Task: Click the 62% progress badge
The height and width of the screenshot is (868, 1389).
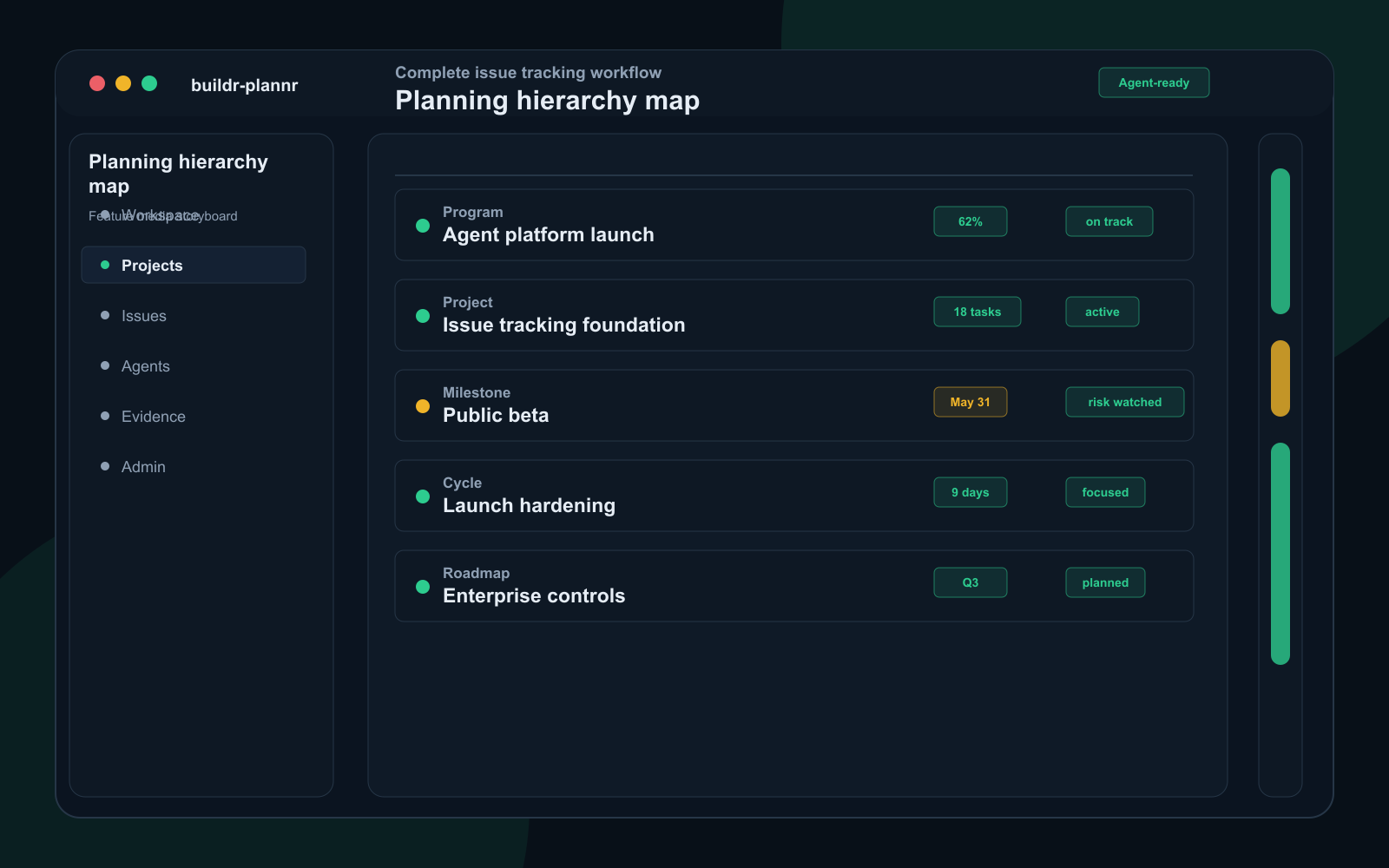Action: click(x=971, y=221)
